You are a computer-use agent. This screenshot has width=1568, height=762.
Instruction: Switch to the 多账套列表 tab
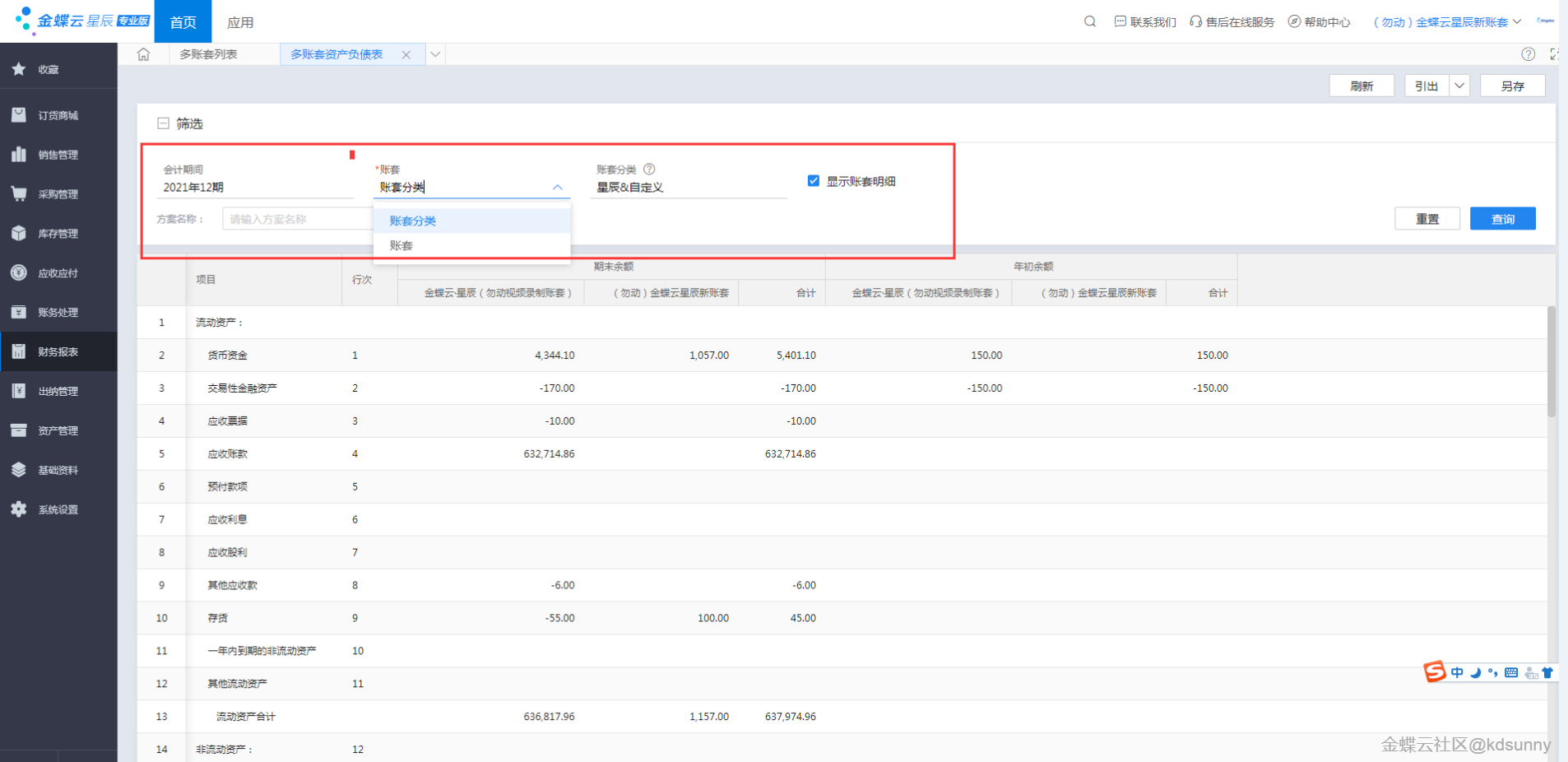tap(209, 54)
